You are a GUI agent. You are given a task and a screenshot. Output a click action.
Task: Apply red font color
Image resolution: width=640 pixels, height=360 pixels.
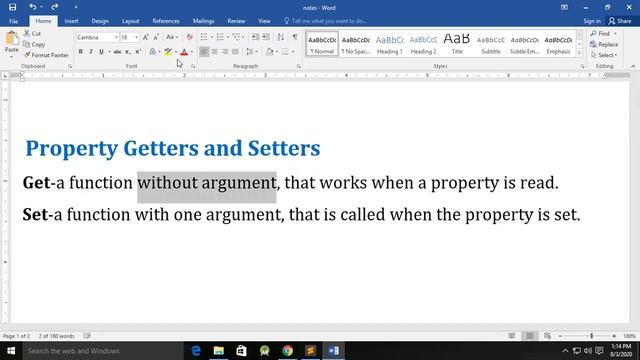point(184,52)
